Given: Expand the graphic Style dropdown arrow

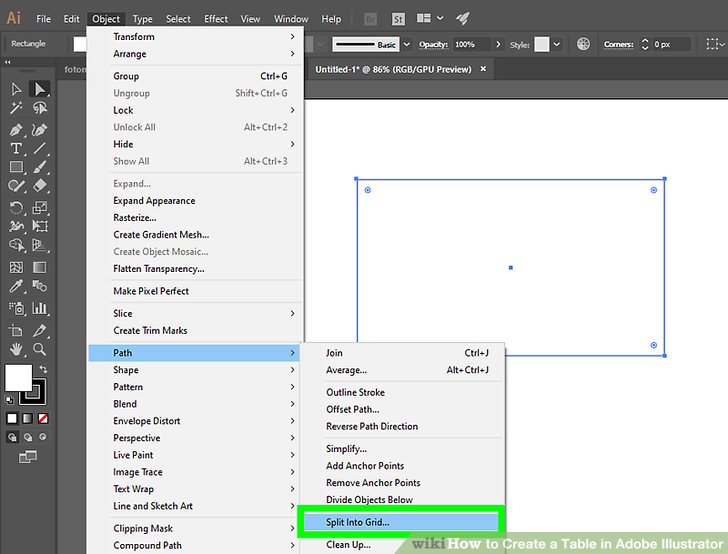Looking at the screenshot, I should [557, 45].
